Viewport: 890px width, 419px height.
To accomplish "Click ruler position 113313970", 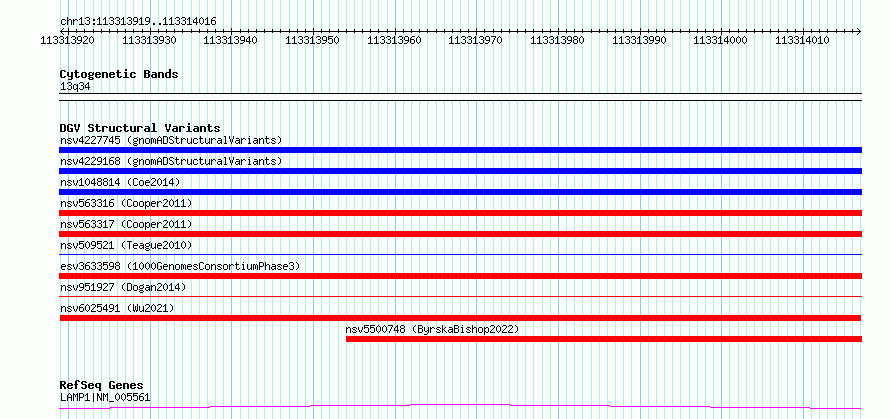I will pyautogui.click(x=476, y=40).
